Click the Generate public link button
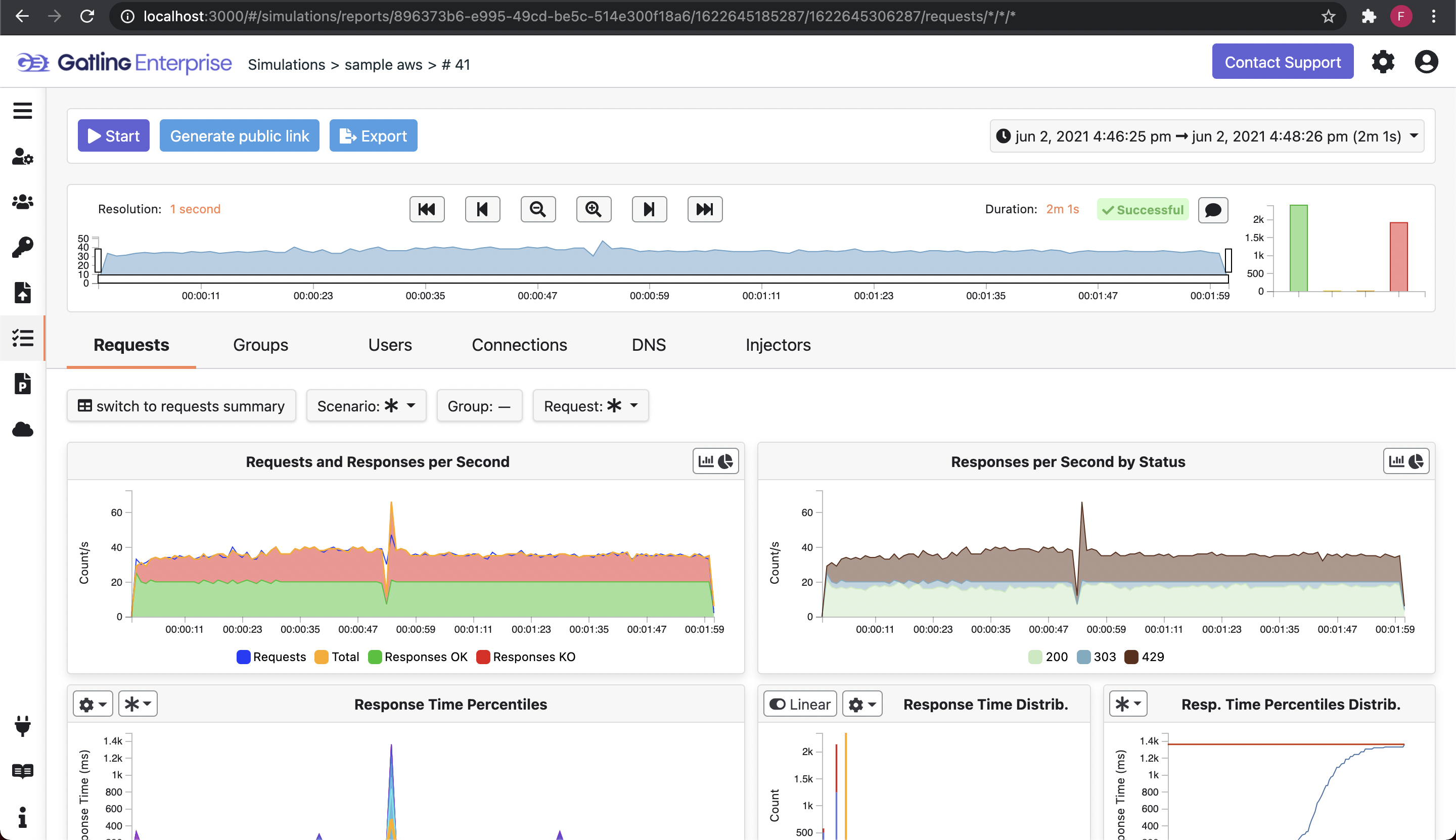1456x840 pixels. tap(239, 136)
